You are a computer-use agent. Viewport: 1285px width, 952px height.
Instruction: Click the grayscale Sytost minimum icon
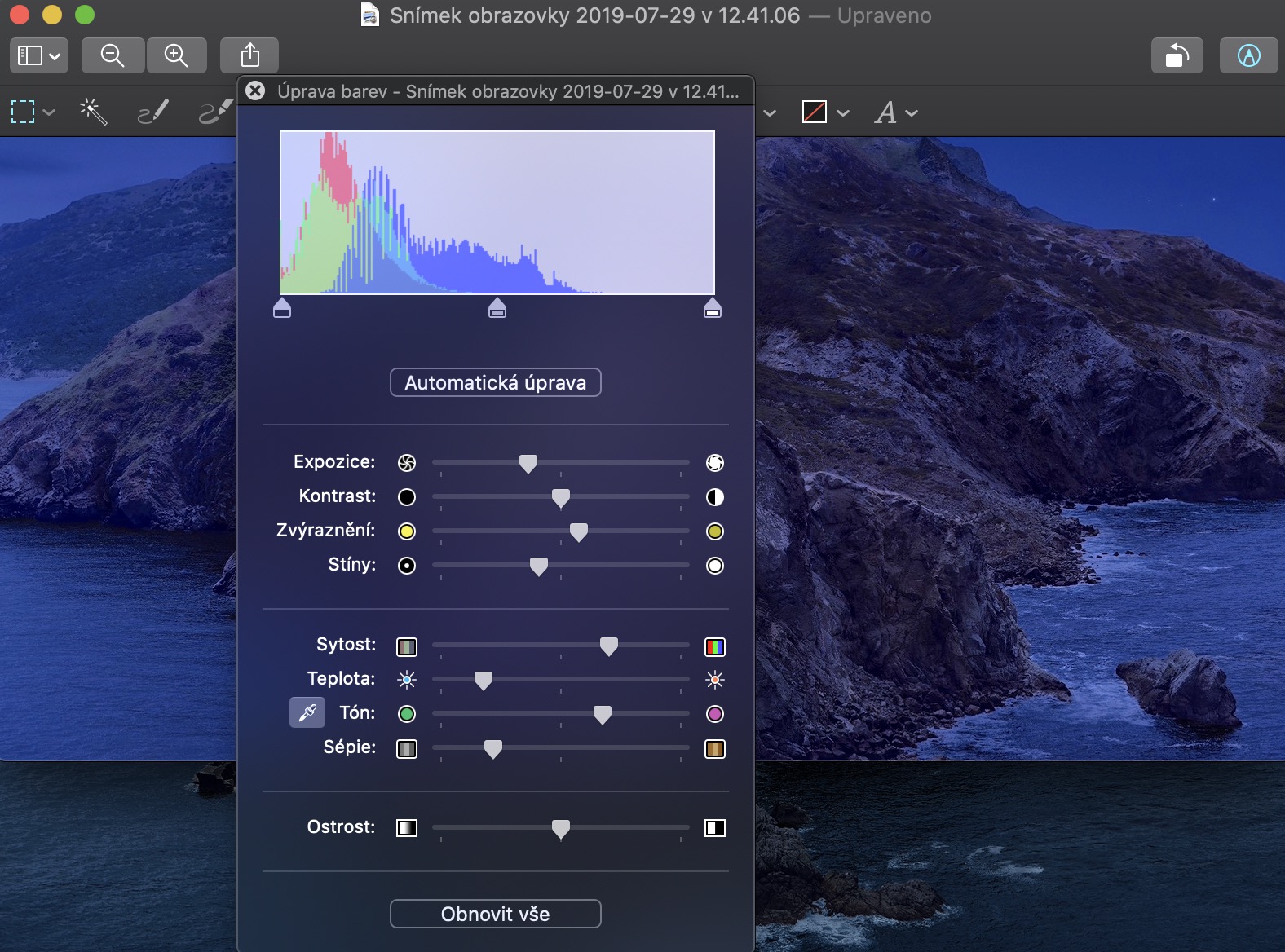[x=407, y=647]
